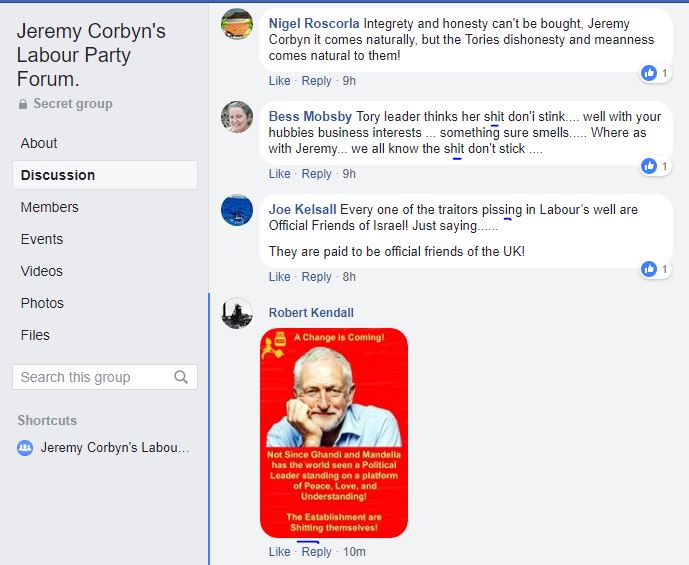Reply to Joe Kelsall's comment
The height and width of the screenshot is (565, 689).
tap(316, 277)
